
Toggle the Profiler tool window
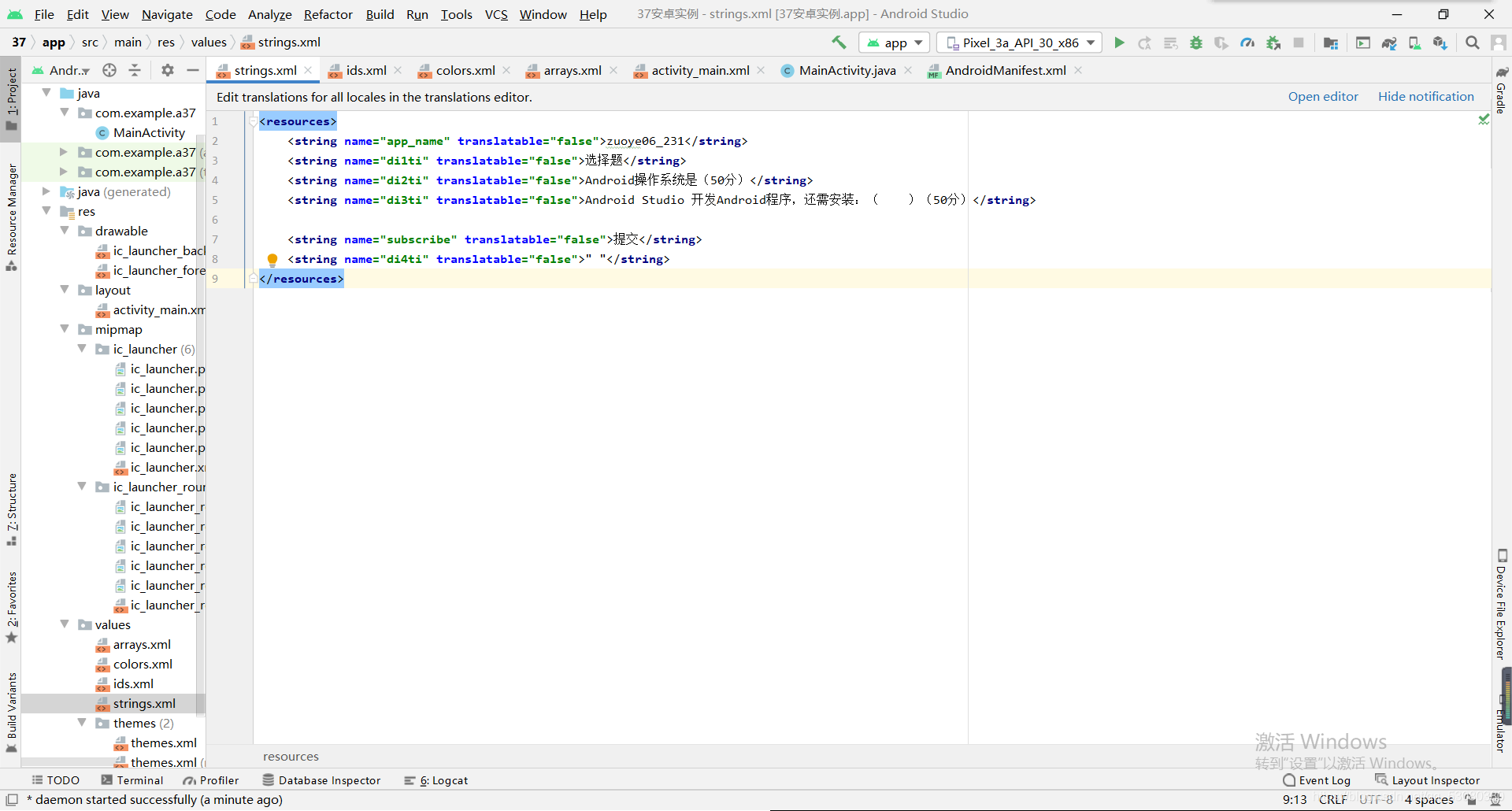coord(210,780)
